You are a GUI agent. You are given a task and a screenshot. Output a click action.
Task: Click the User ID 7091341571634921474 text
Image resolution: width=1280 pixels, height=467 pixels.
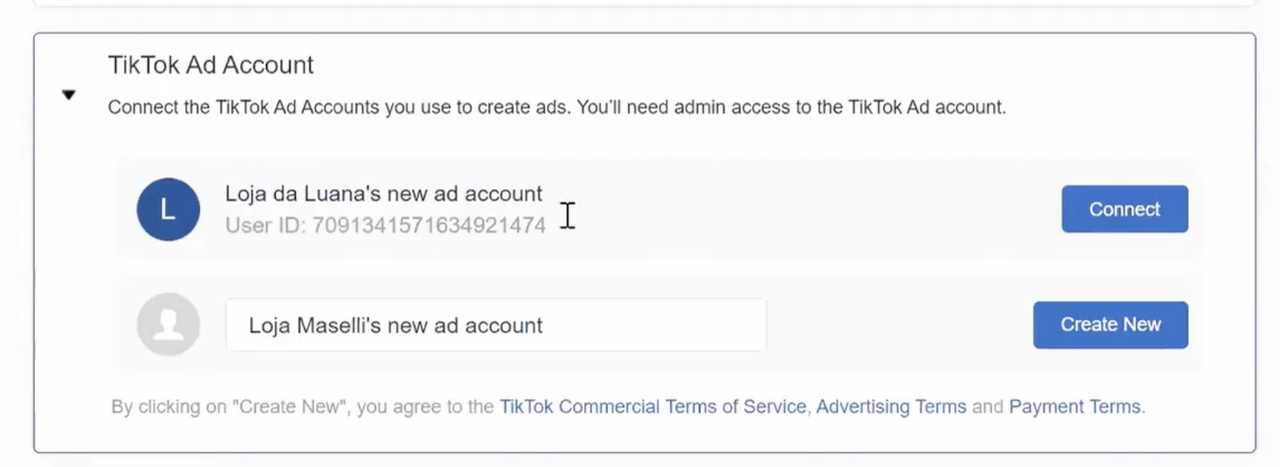pyautogui.click(x=385, y=225)
